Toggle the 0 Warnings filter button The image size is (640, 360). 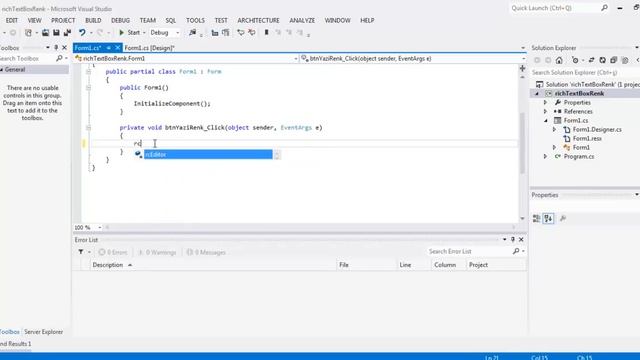(157, 252)
